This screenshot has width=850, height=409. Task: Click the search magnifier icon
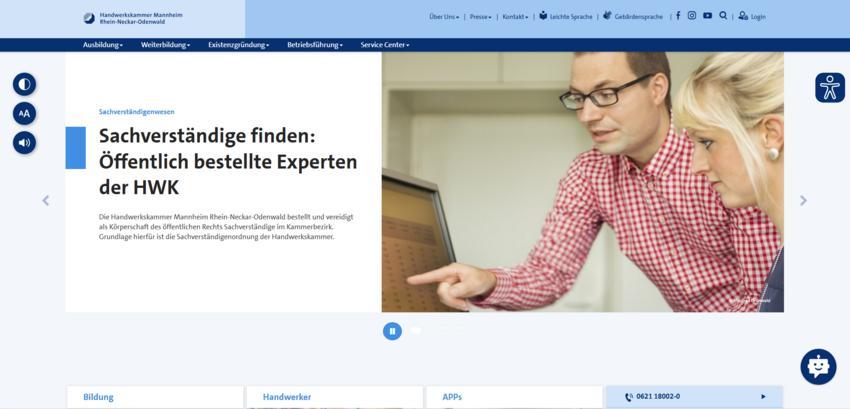pyautogui.click(x=723, y=16)
